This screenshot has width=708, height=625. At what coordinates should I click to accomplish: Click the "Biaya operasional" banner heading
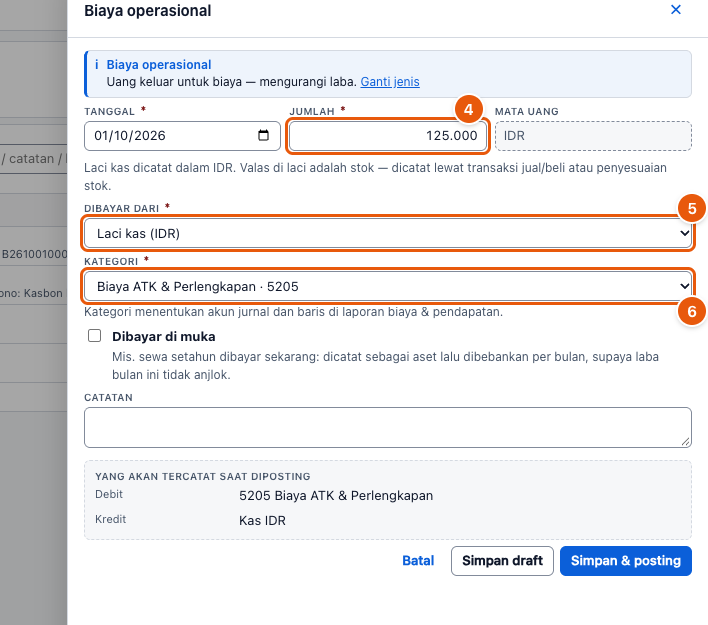click(159, 65)
